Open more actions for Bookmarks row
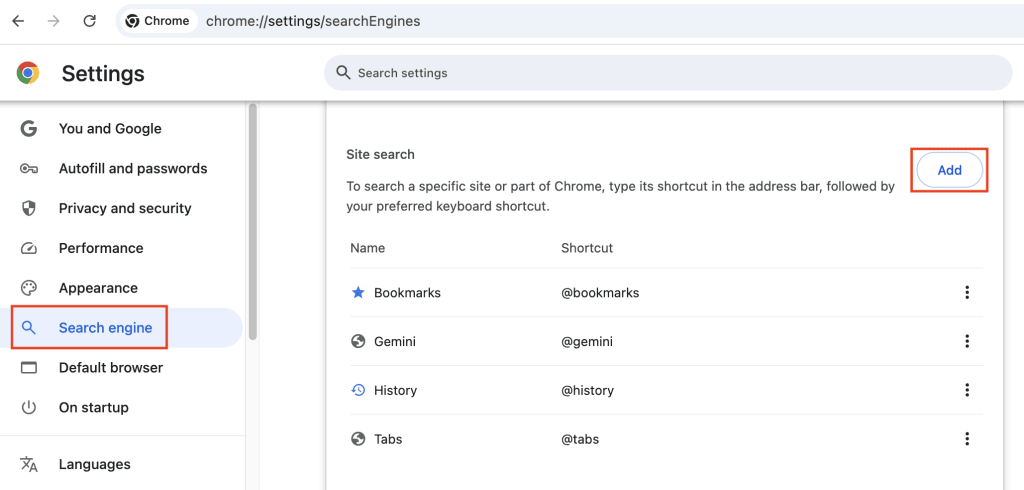 967,293
